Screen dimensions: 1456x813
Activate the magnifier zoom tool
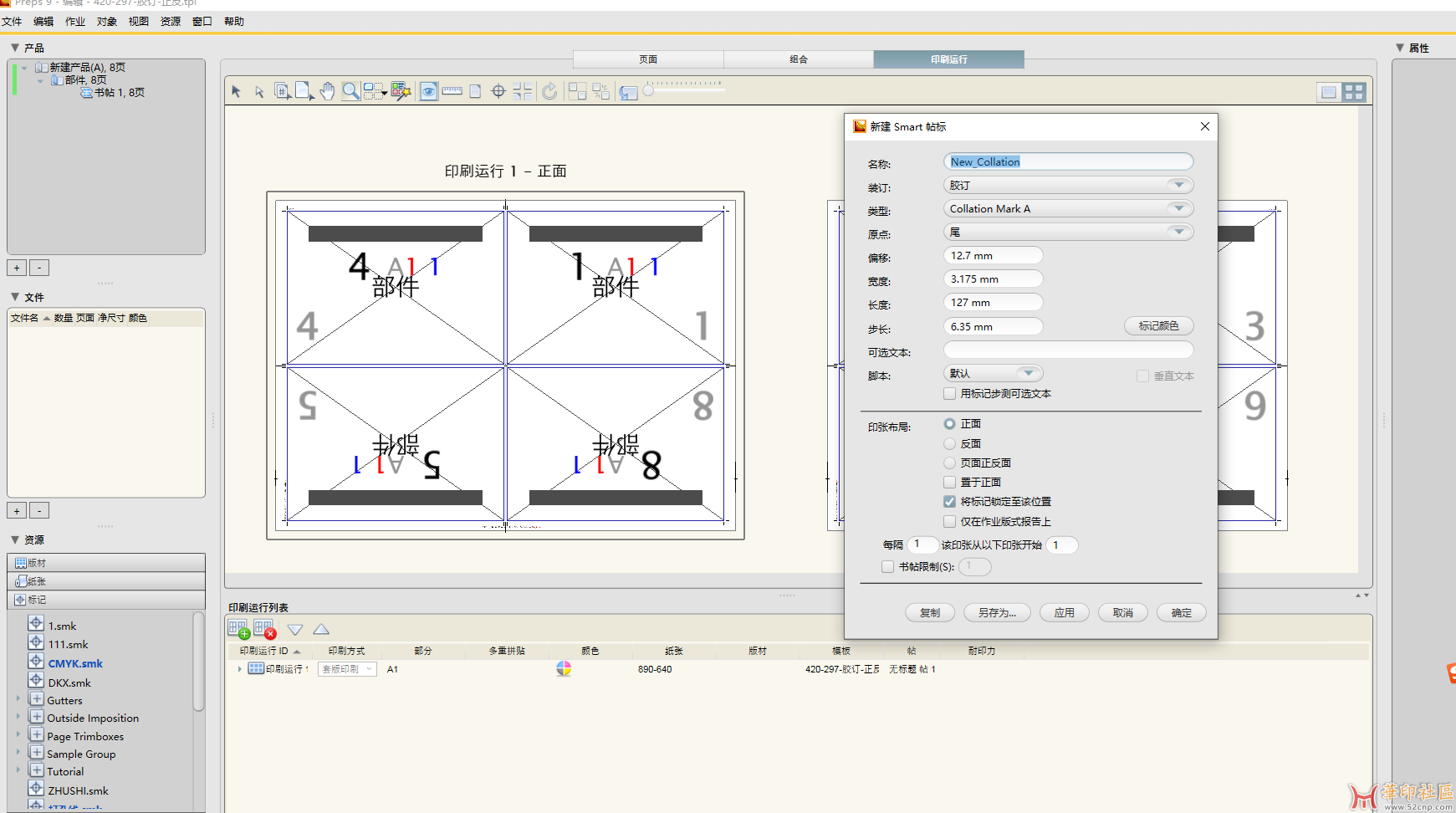pos(350,91)
